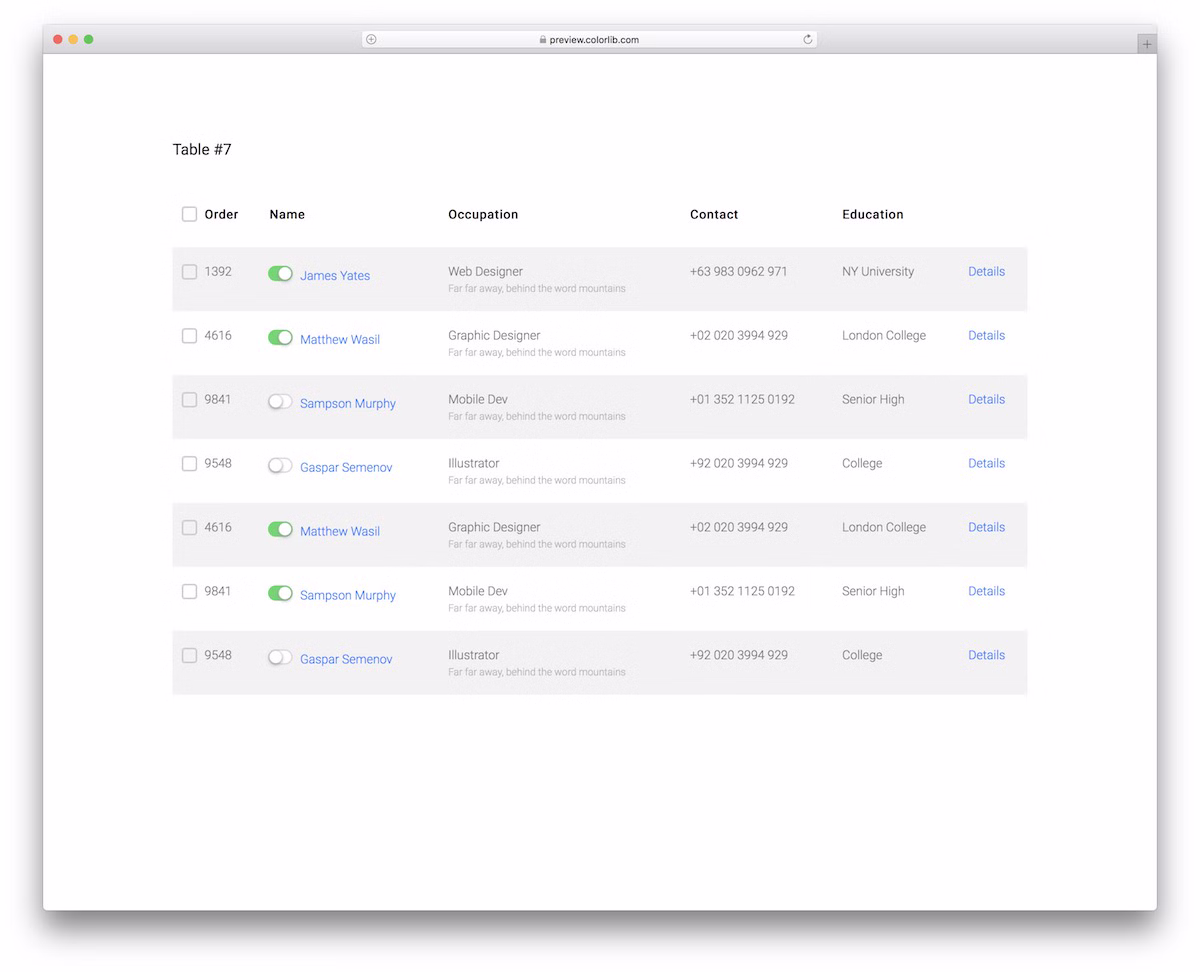Enable the switched-off Sampson Murphy toggle
This screenshot has height=972, width=1200.
click(280, 402)
